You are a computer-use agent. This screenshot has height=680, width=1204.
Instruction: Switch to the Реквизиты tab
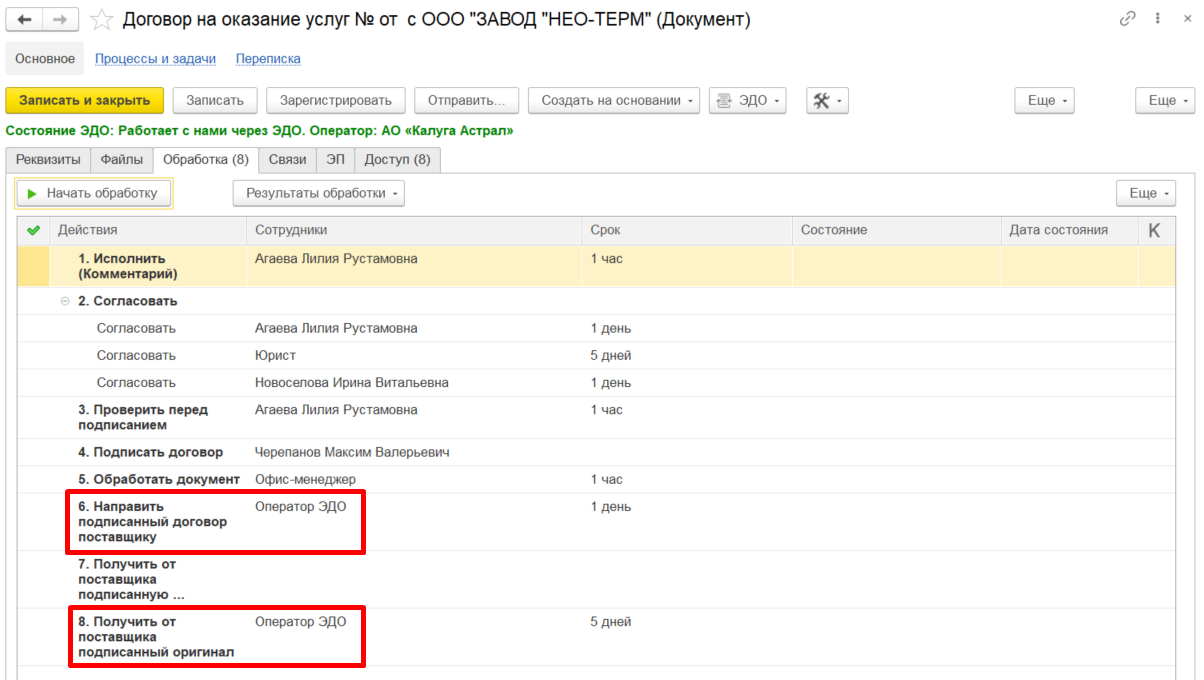point(48,159)
